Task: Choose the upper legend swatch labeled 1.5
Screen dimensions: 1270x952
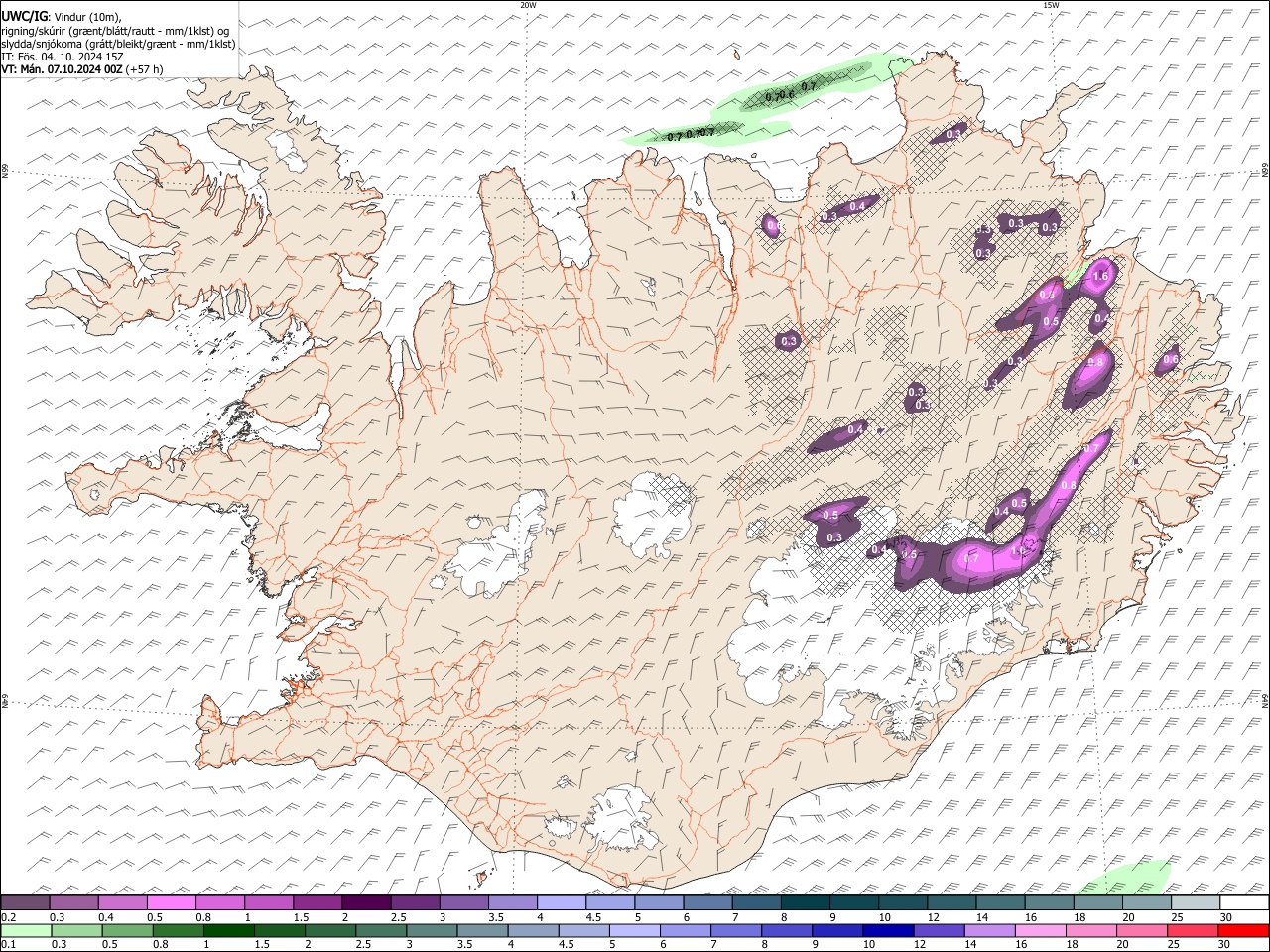Action: tap(317, 902)
